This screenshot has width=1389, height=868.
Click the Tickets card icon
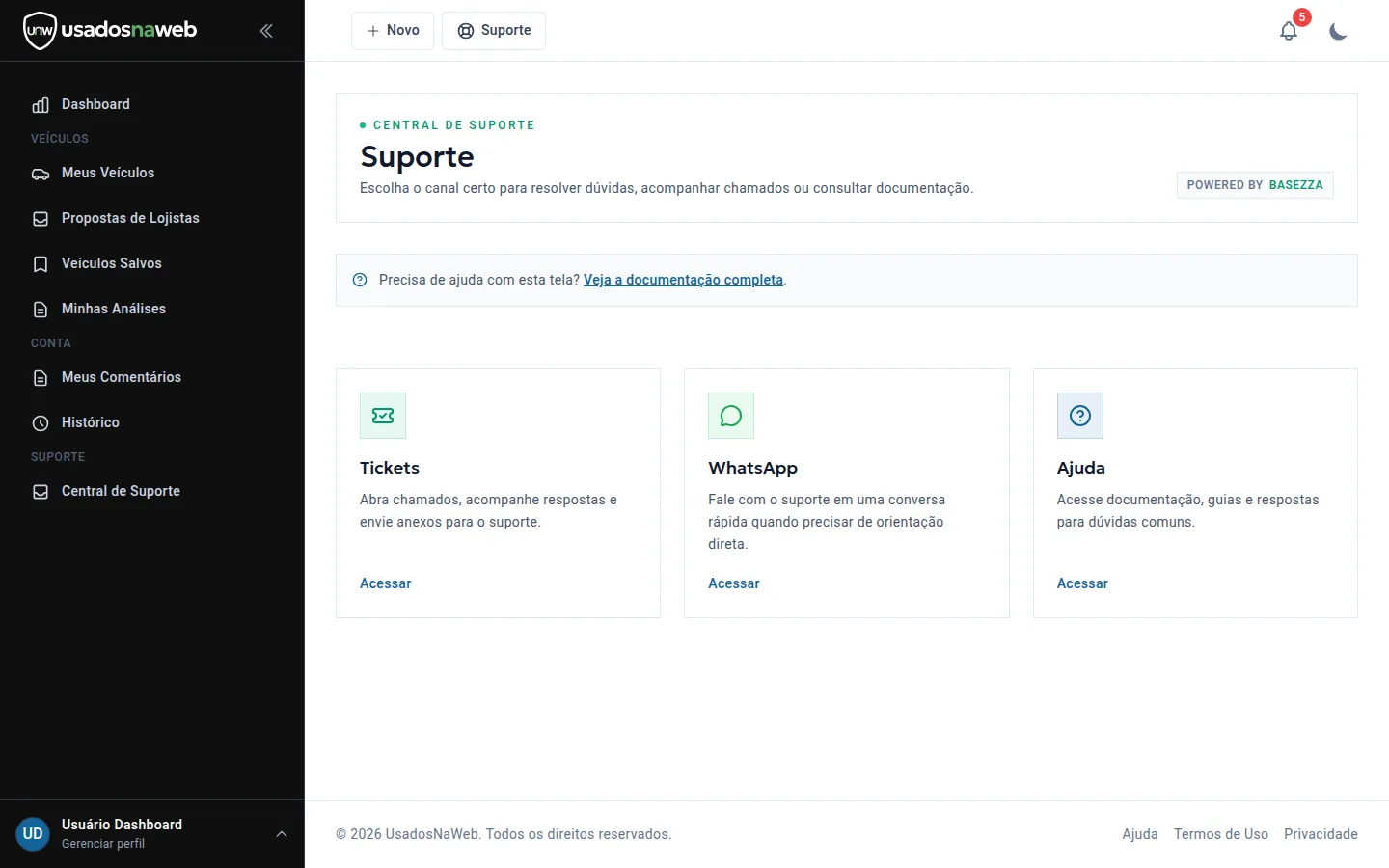coord(383,416)
